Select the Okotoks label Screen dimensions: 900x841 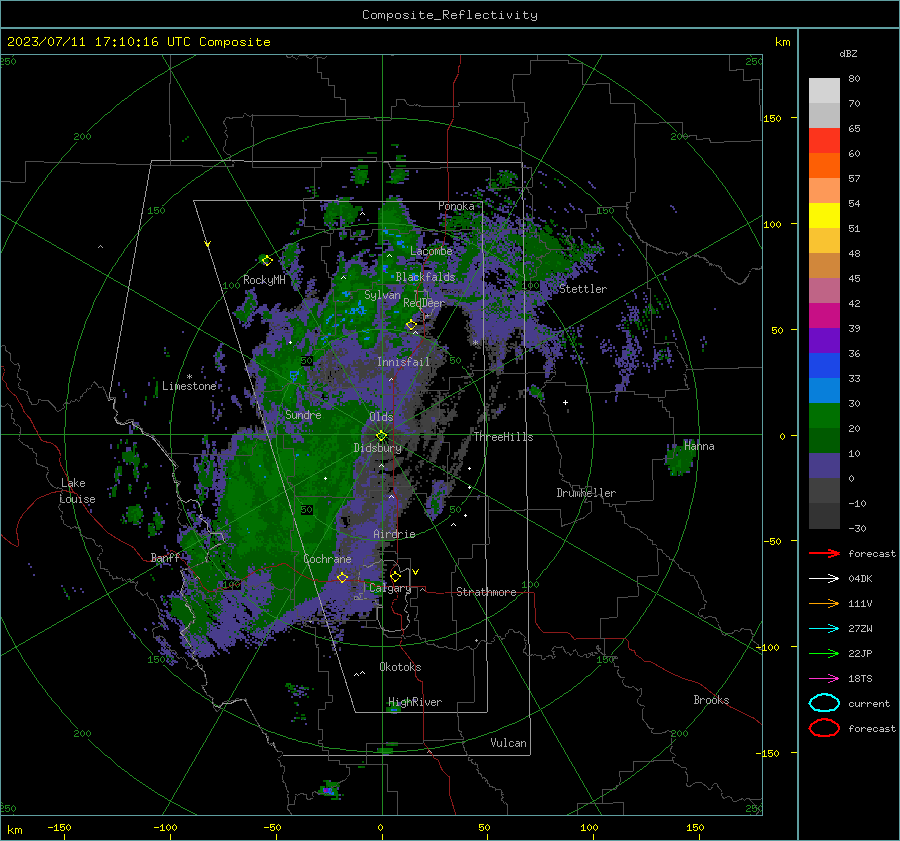tap(400, 667)
